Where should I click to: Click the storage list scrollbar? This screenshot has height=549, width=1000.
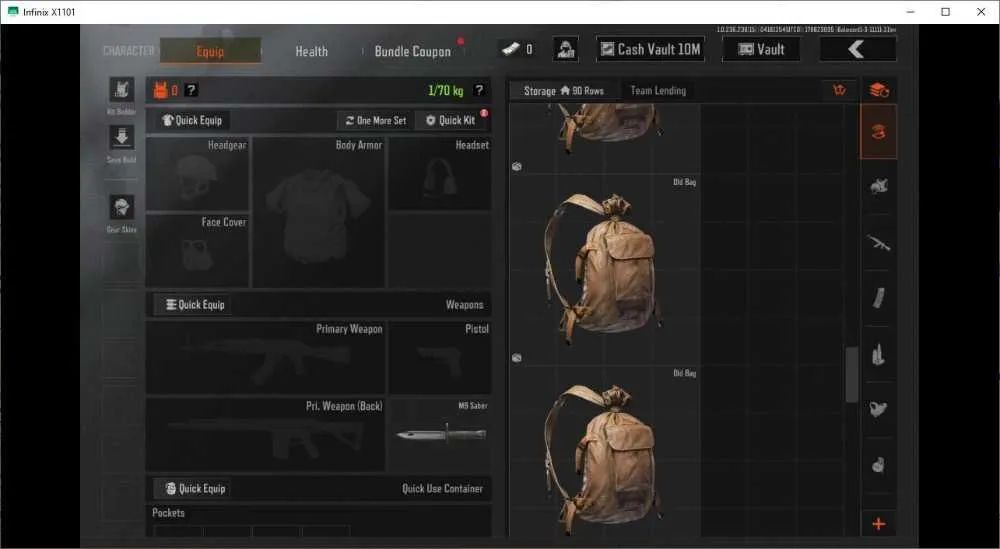(851, 375)
